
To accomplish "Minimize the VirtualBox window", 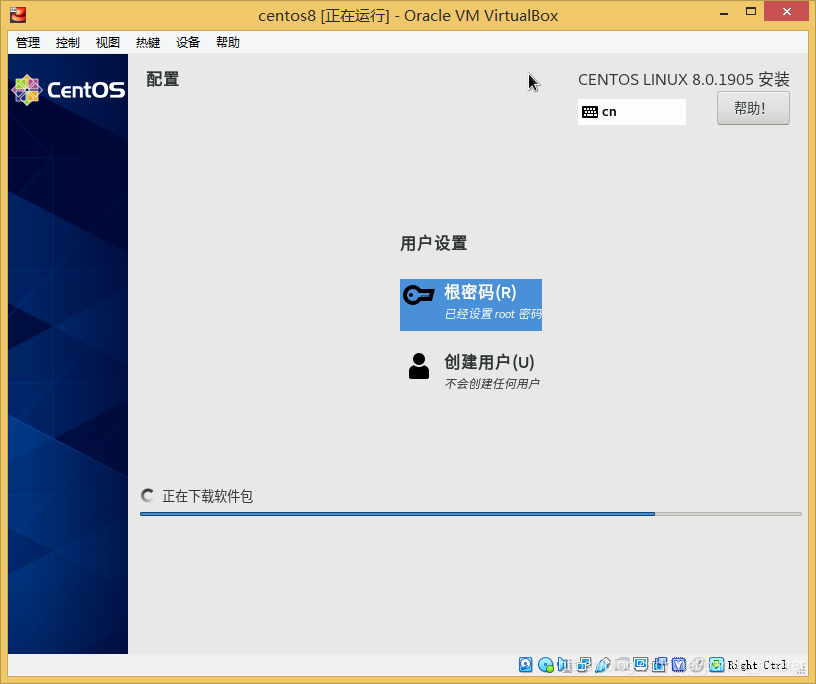I will (x=724, y=12).
